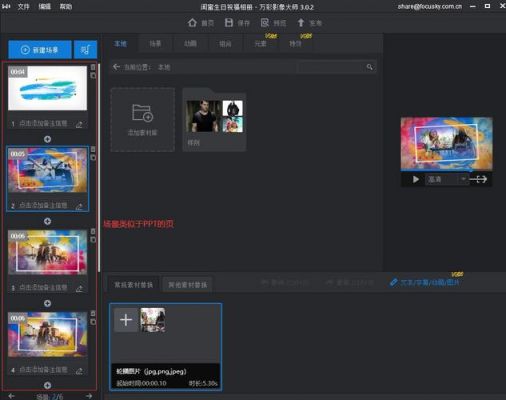Switch to the 场景 tab
Image resolution: width=506 pixels, height=400 pixels.
[x=155, y=44]
